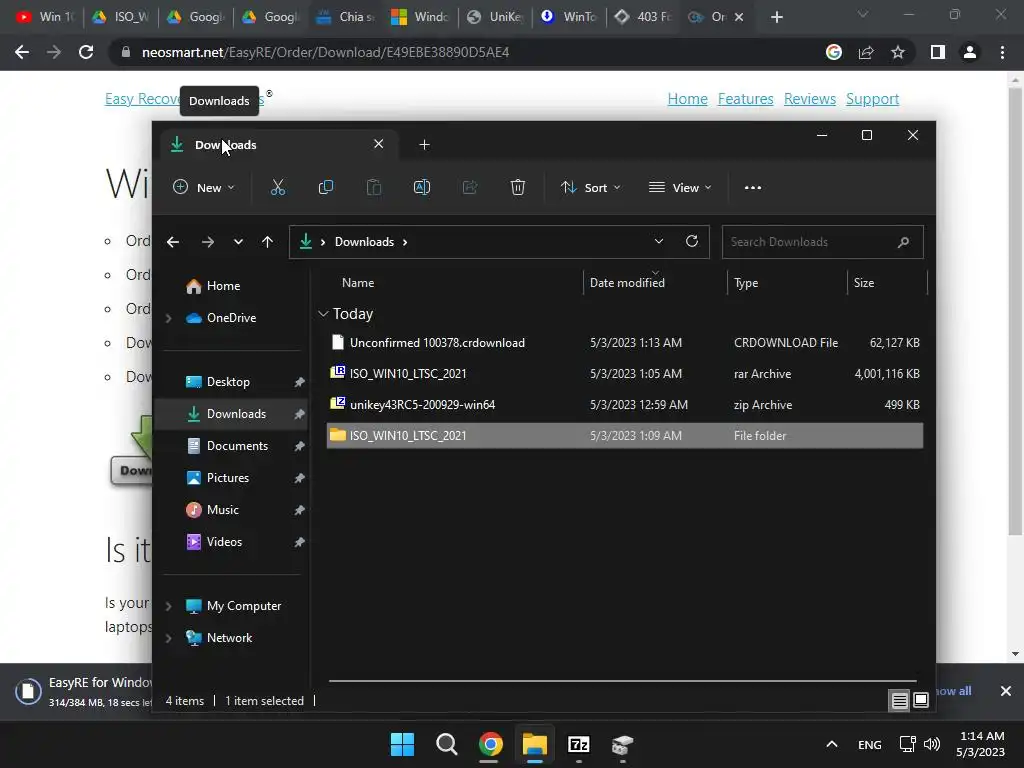Select the unikey43RC5-200929-win64 zip file
The width and height of the screenshot is (1024, 768).
click(625, 405)
